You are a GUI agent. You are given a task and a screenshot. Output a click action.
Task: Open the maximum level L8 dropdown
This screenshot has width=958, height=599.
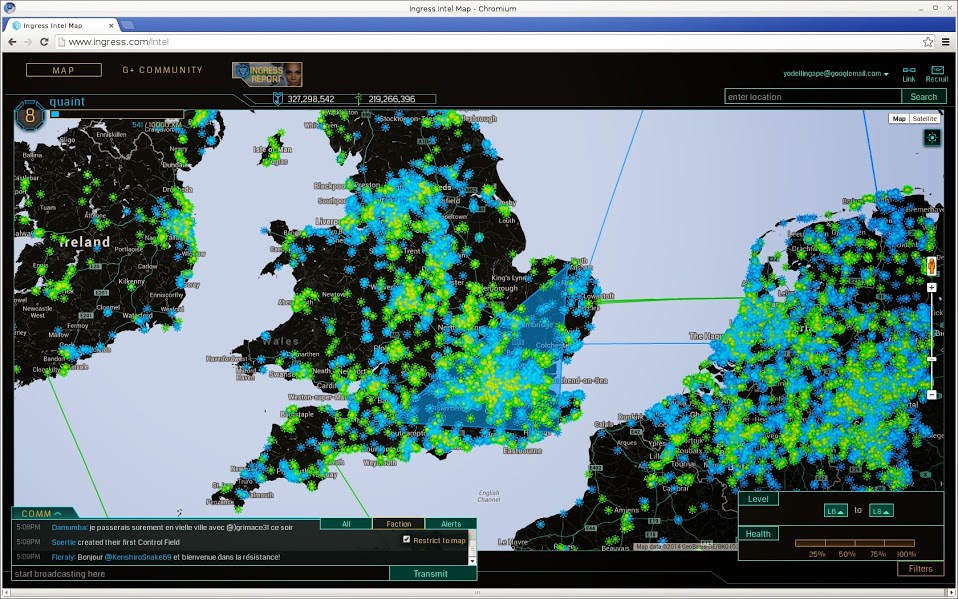(881, 511)
